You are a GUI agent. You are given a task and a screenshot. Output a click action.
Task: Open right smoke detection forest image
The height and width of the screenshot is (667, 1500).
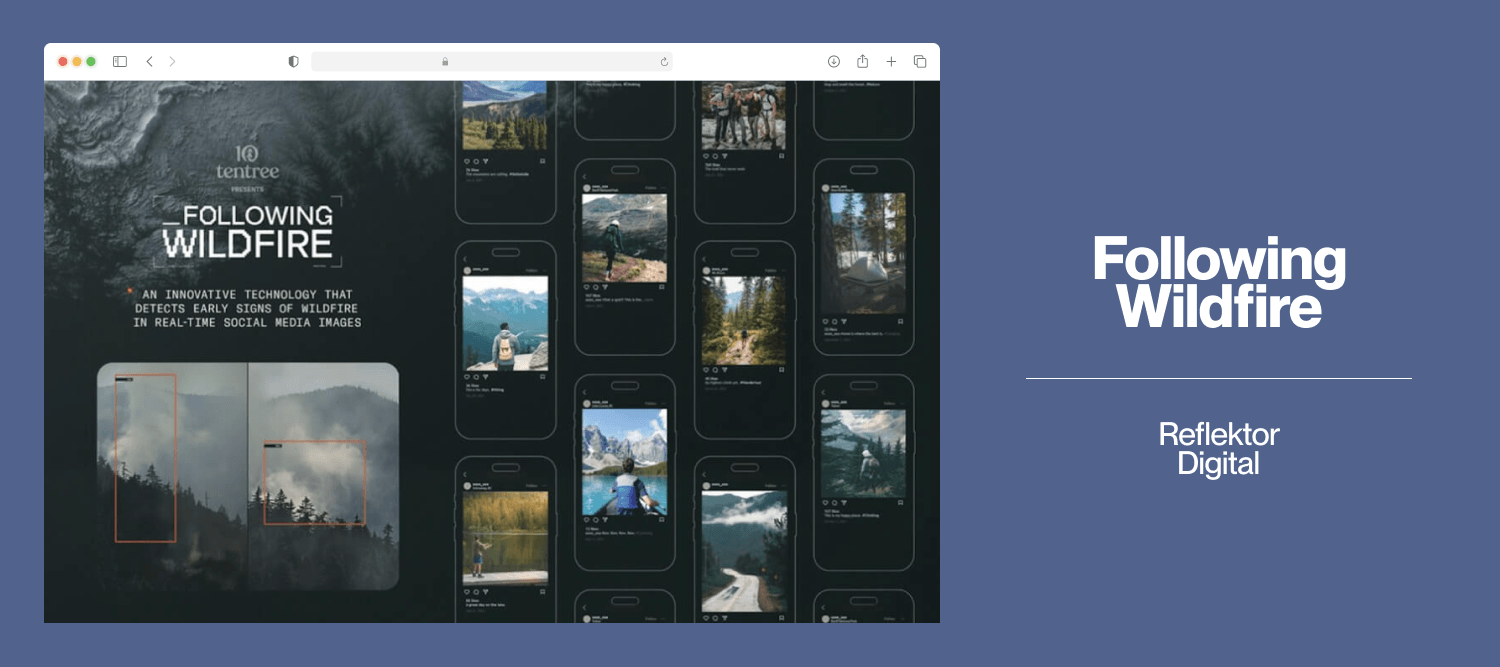324,476
